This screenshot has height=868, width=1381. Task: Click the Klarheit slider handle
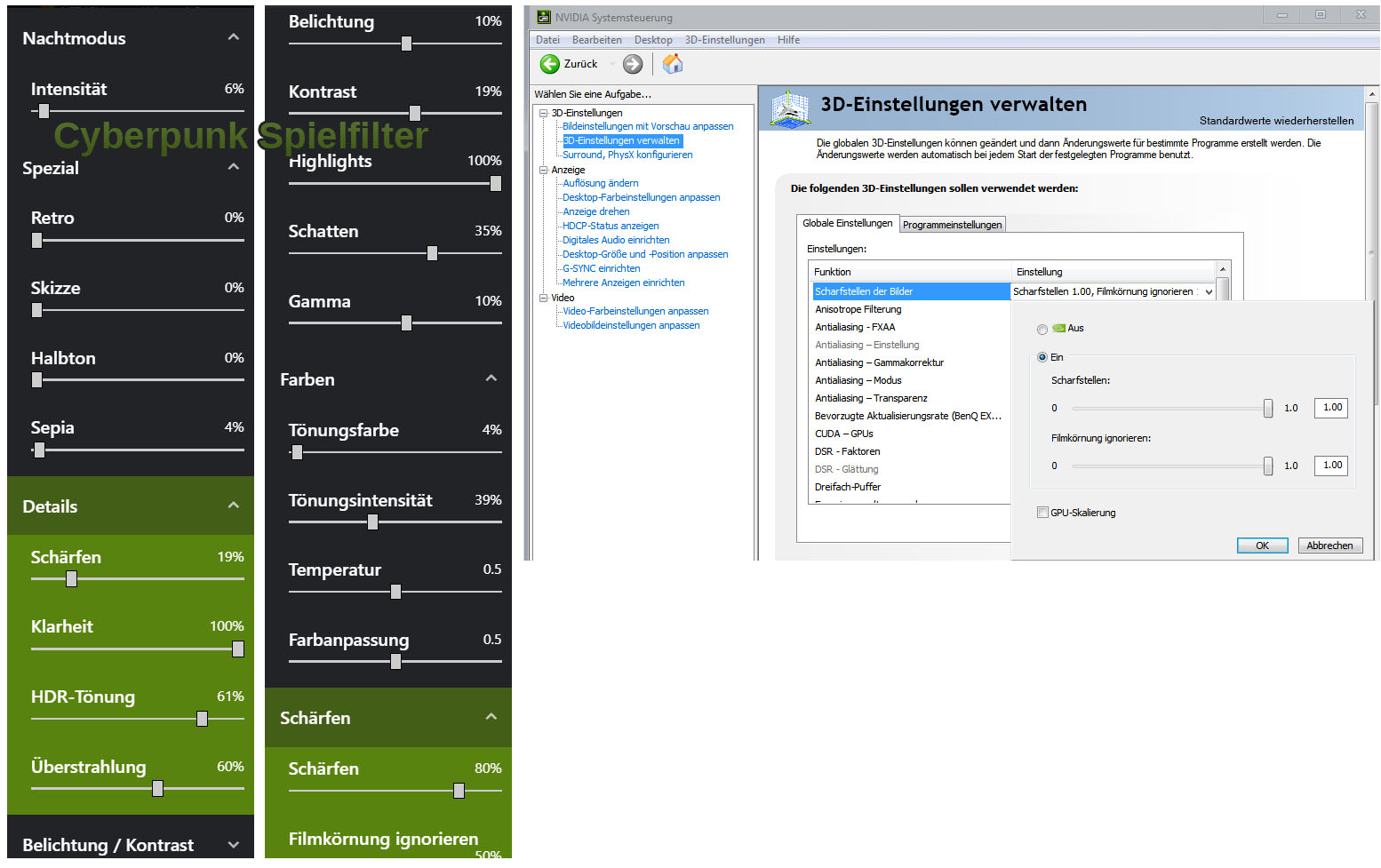[238, 649]
